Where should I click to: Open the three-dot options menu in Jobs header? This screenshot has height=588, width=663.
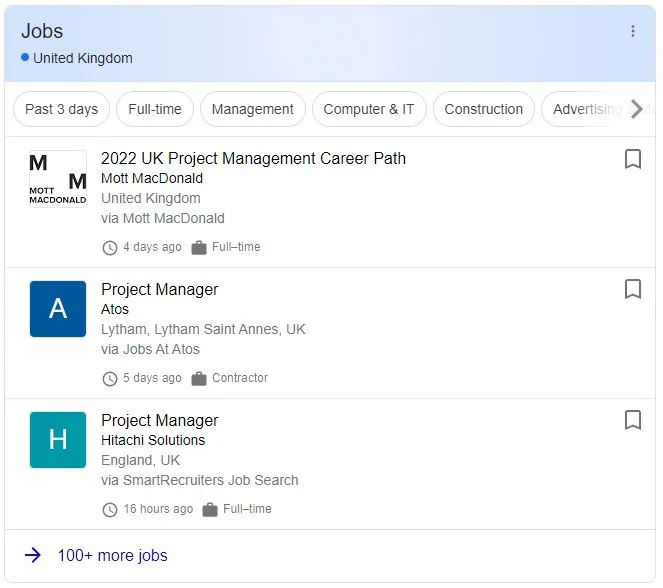click(633, 31)
